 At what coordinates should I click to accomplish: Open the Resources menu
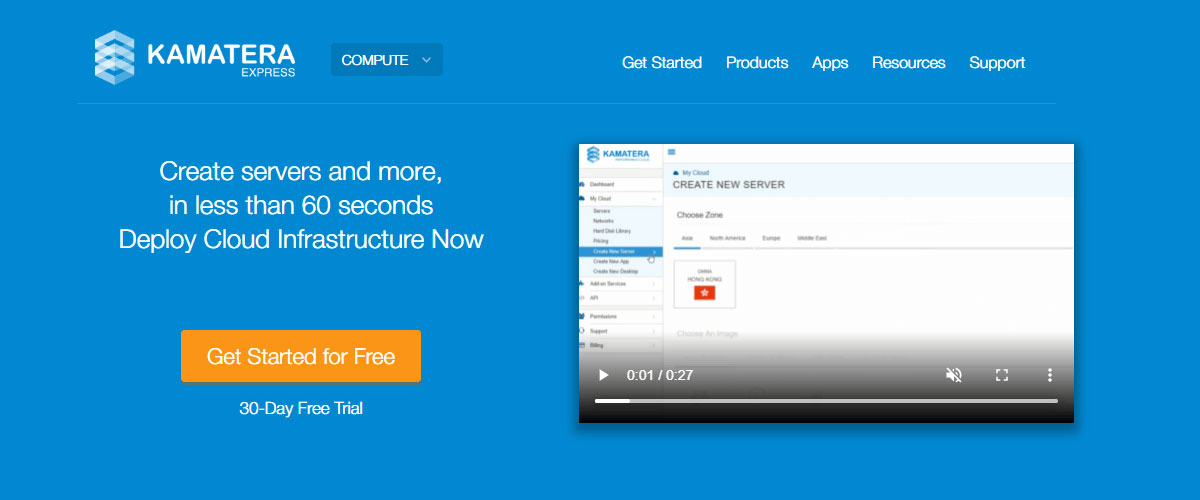[x=908, y=62]
